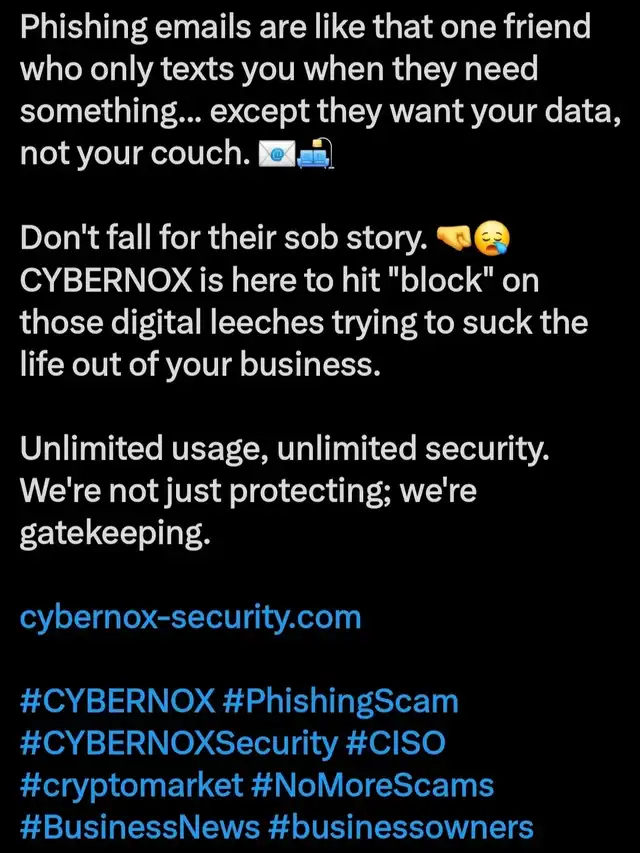This screenshot has width=640, height=853.
Task: Click the envelope email emoji
Action: [x=276, y=154]
